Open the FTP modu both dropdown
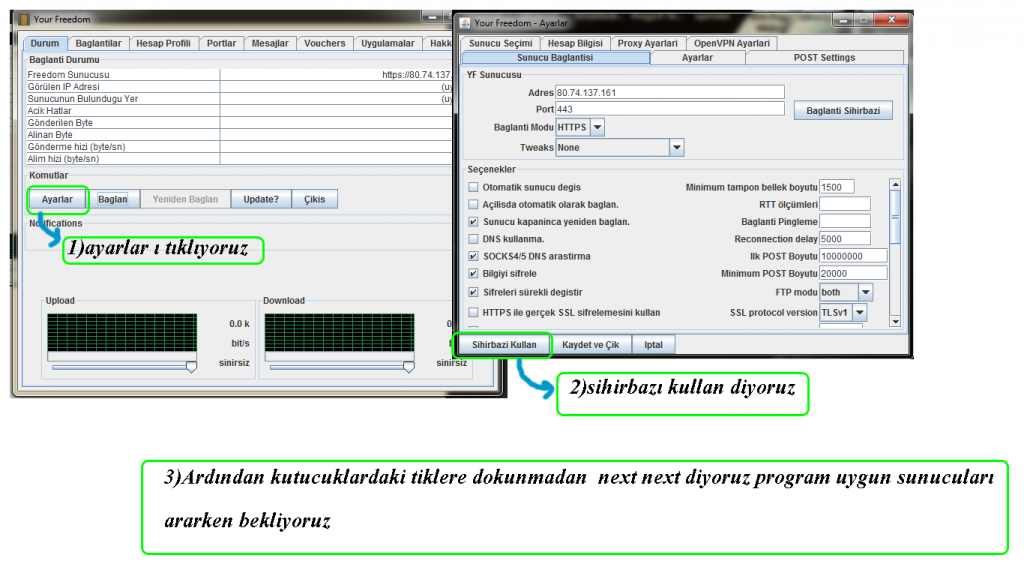1024x575 pixels. (865, 292)
